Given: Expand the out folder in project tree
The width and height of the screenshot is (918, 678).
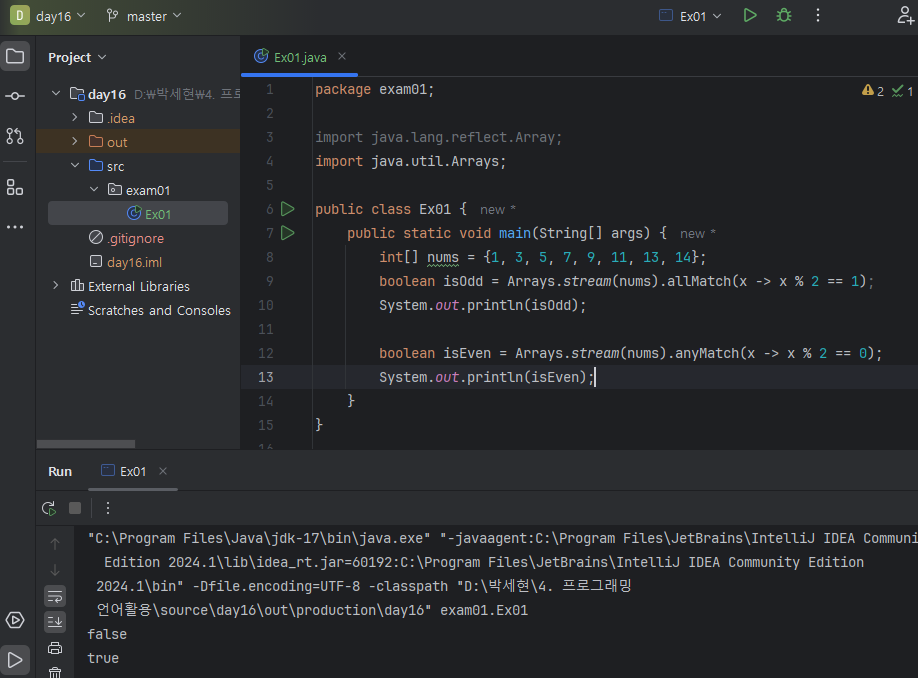Looking at the screenshot, I should tap(75, 142).
